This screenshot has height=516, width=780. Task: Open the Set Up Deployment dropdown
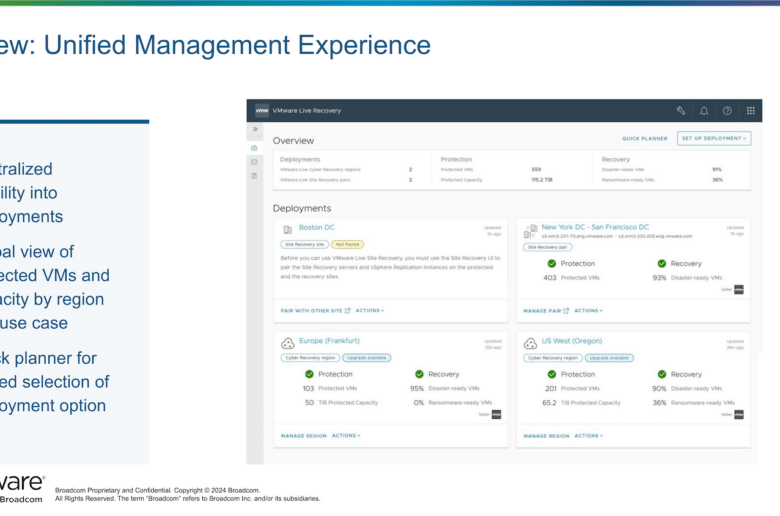(x=714, y=138)
